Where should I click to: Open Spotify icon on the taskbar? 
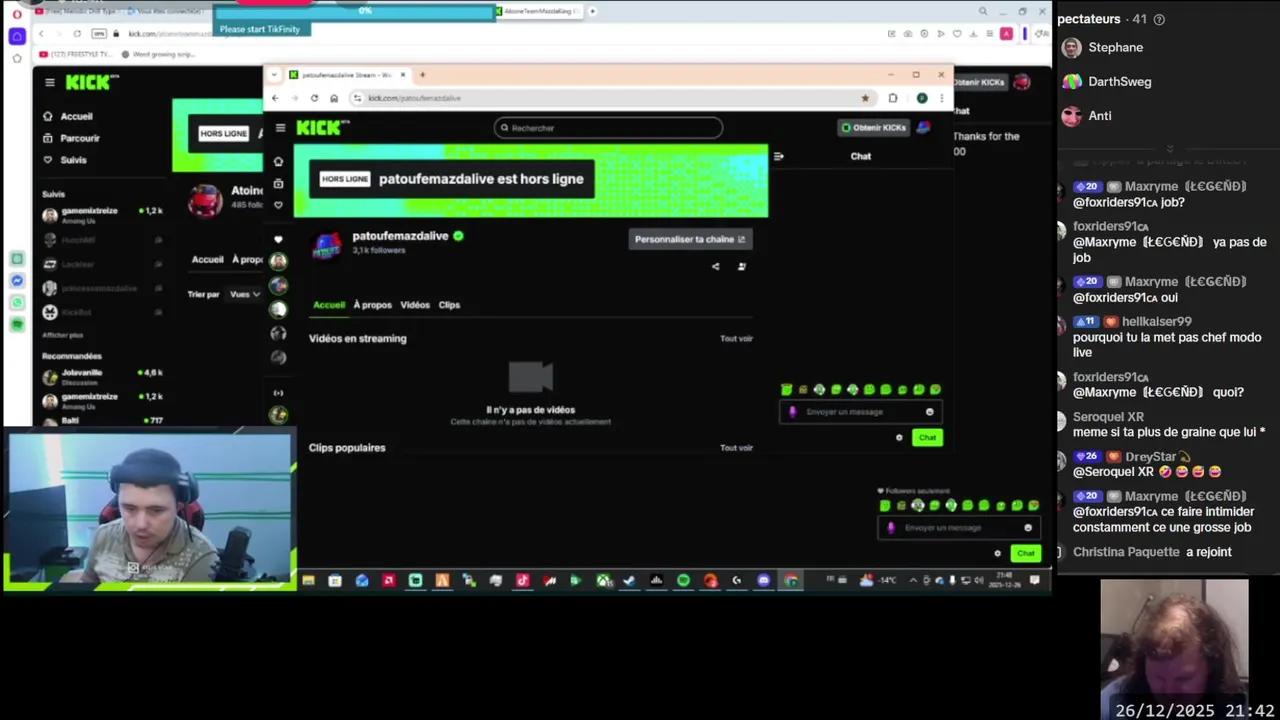point(683,581)
